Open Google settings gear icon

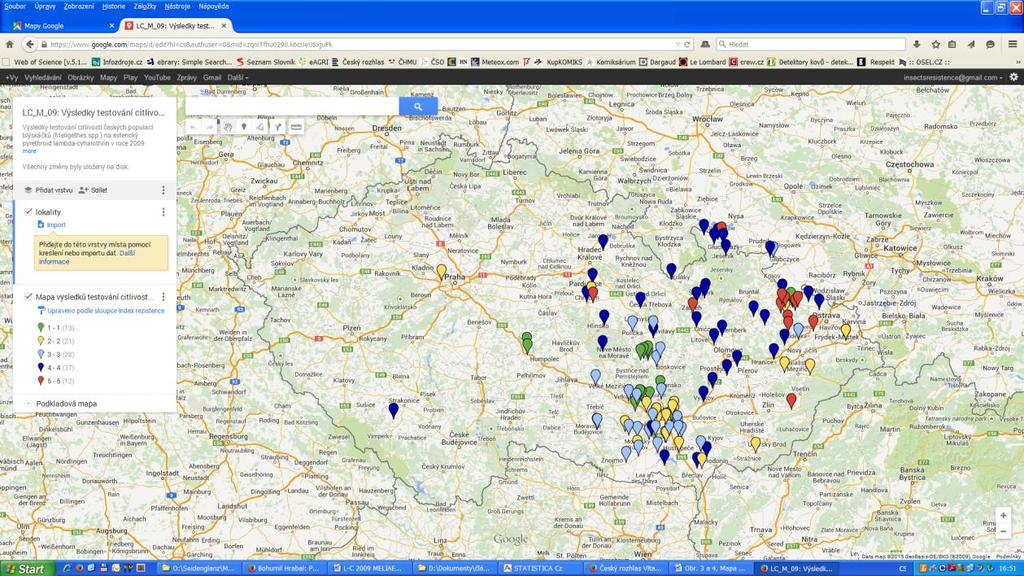tap(1014, 77)
